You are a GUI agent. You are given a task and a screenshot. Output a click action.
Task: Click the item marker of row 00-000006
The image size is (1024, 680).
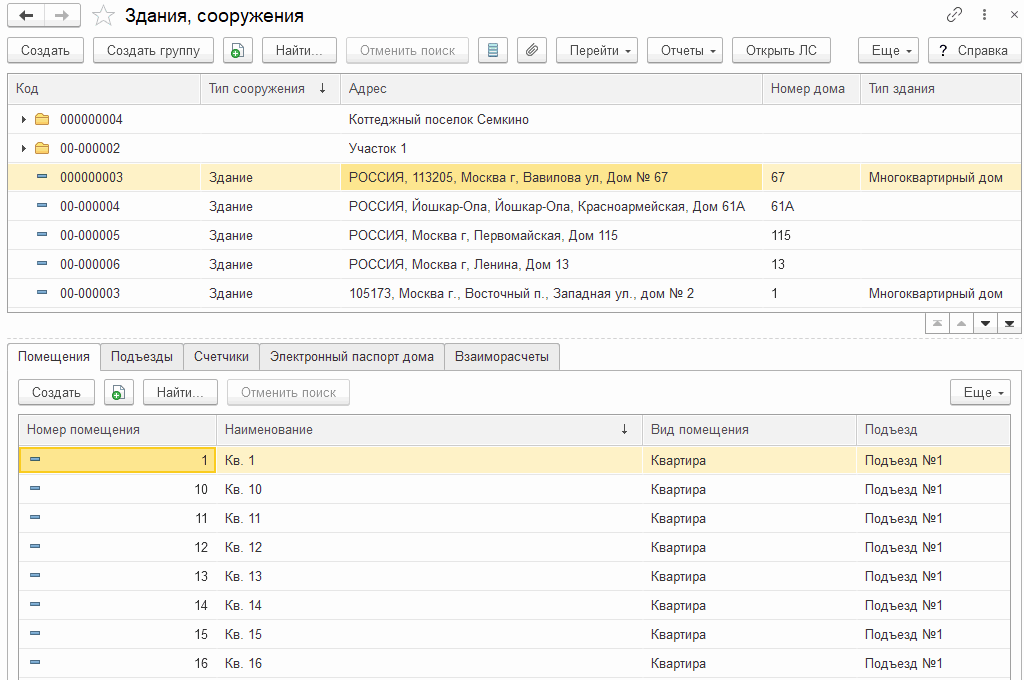(x=42, y=263)
